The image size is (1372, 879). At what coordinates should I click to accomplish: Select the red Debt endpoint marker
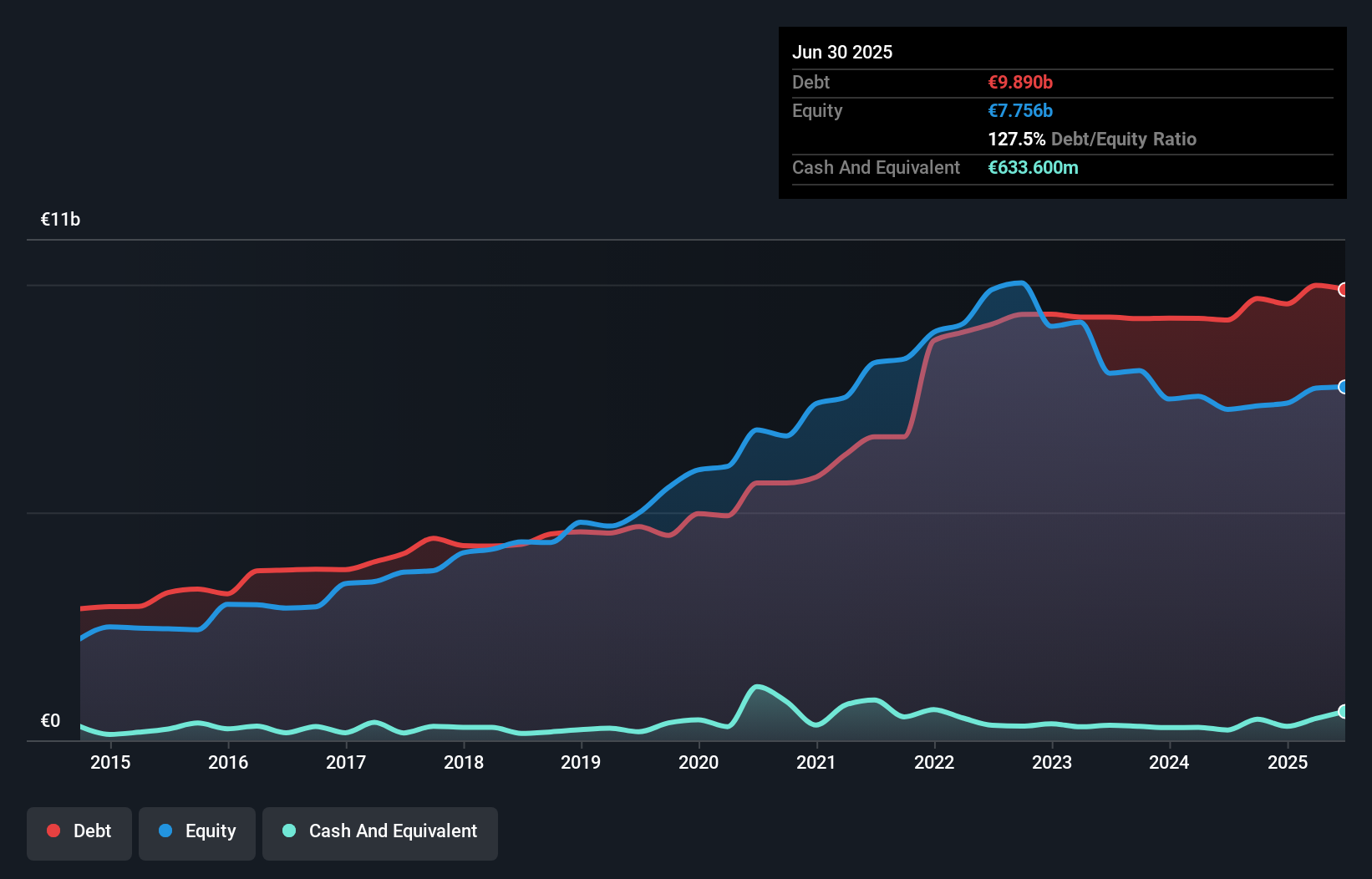coord(1343,289)
